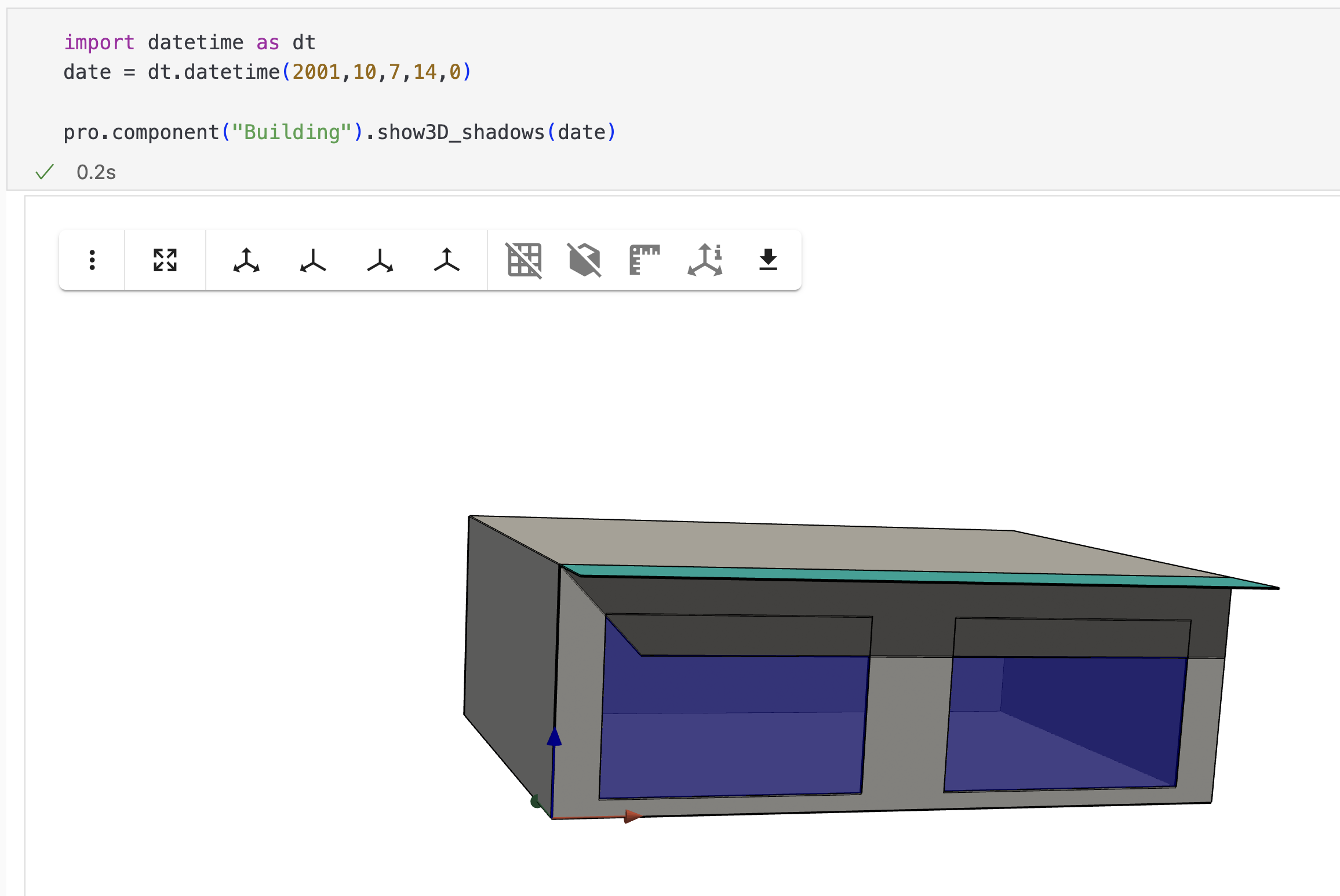The height and width of the screenshot is (896, 1340).
Task: Reset camera with the expand-arrows icon
Action: (x=165, y=260)
